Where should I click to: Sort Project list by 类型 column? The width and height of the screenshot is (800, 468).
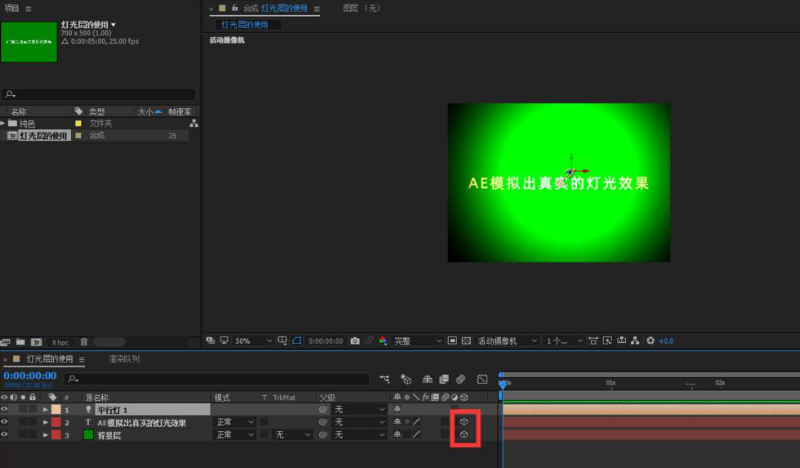97,112
